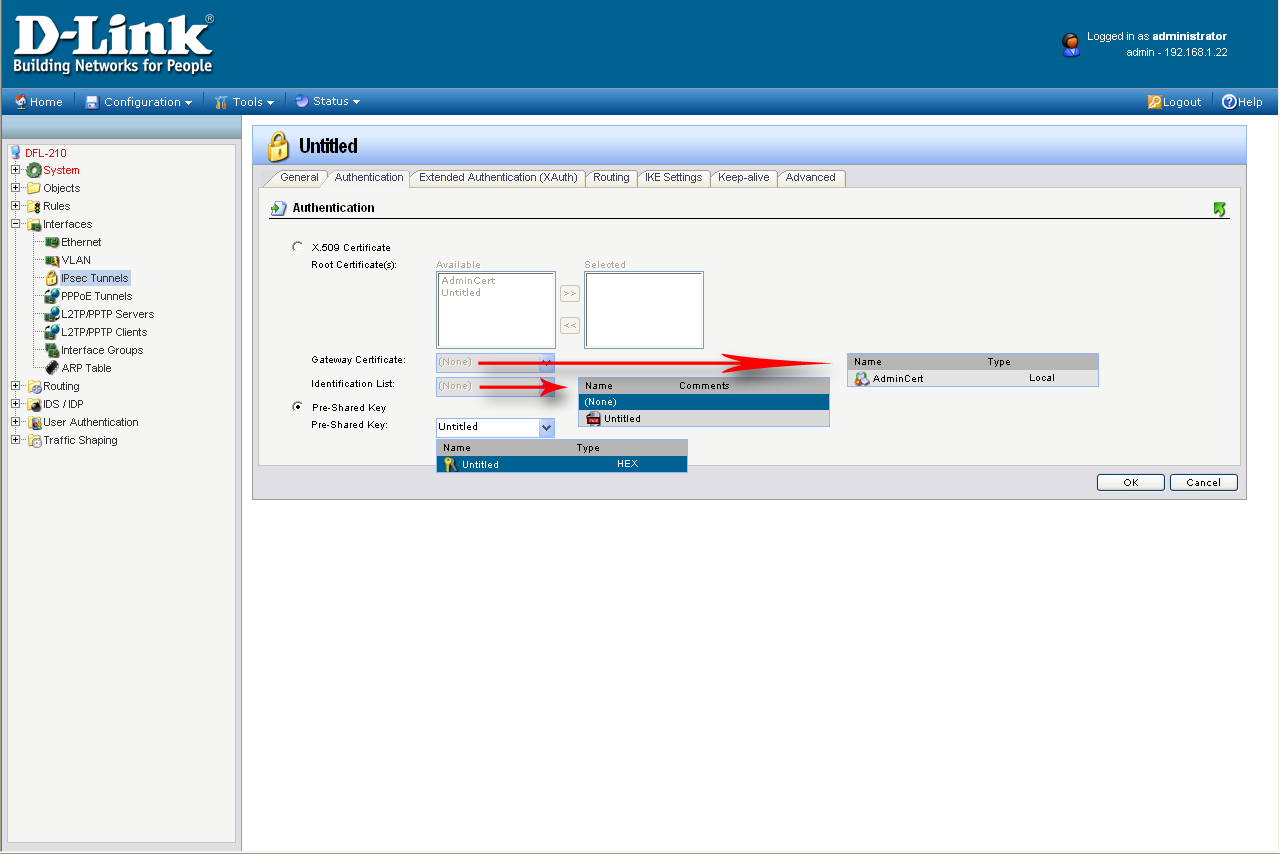Select the Pre-Shared Key radio button
Image resolution: width=1280 pixels, height=854 pixels.
pyautogui.click(x=297, y=406)
